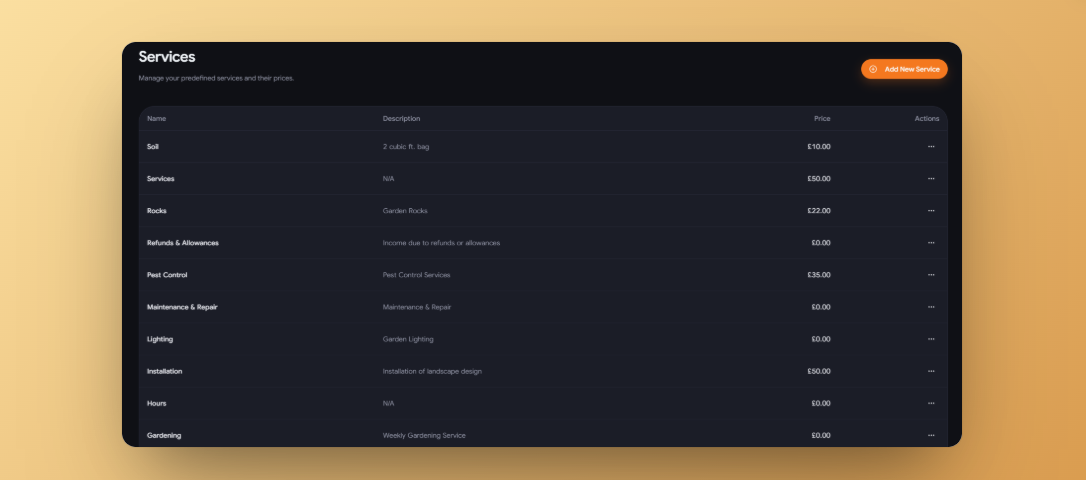This screenshot has height=480, width=1086.
Task: Click the Name column header
Action: (x=157, y=118)
